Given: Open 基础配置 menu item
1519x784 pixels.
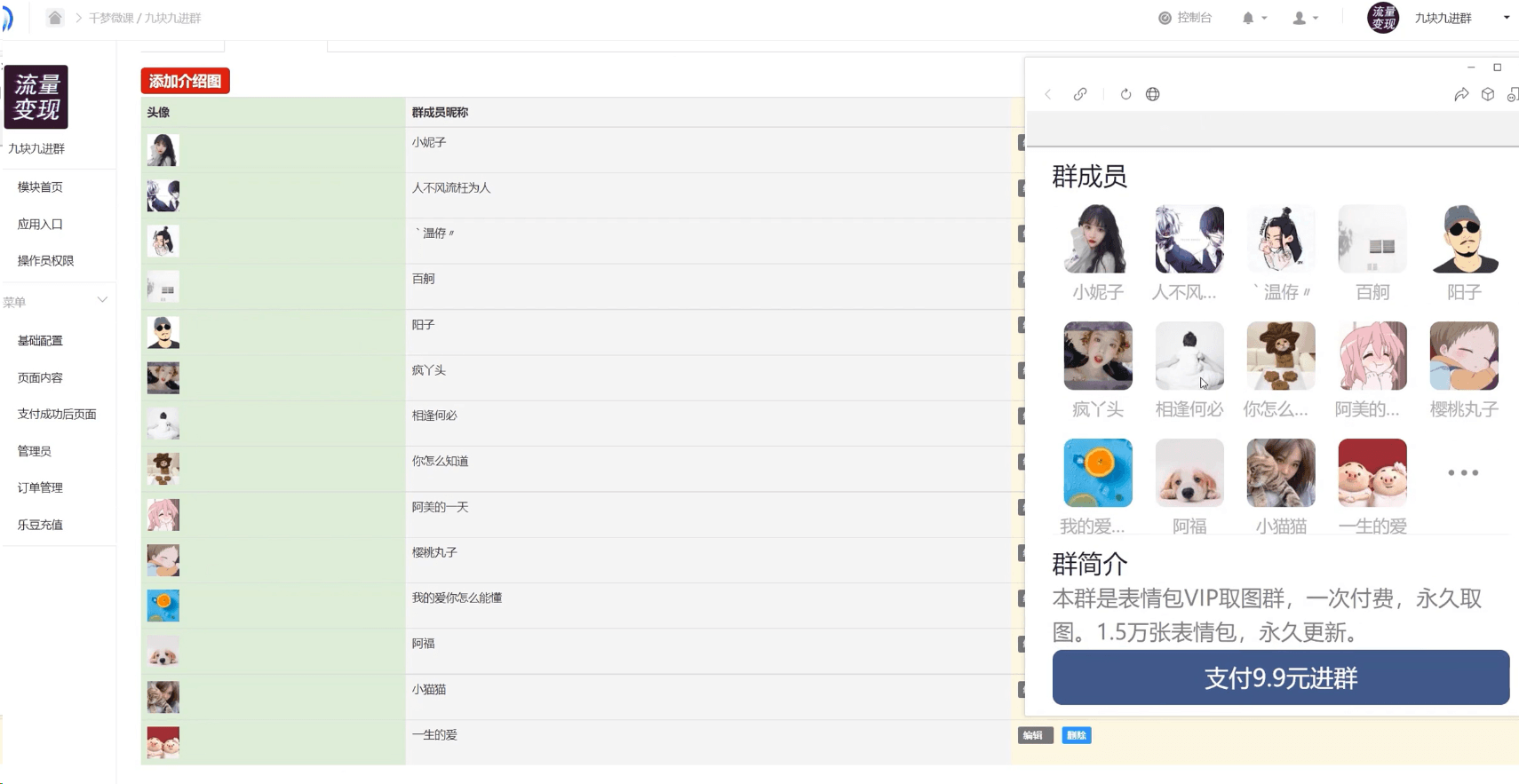Looking at the screenshot, I should coord(40,341).
